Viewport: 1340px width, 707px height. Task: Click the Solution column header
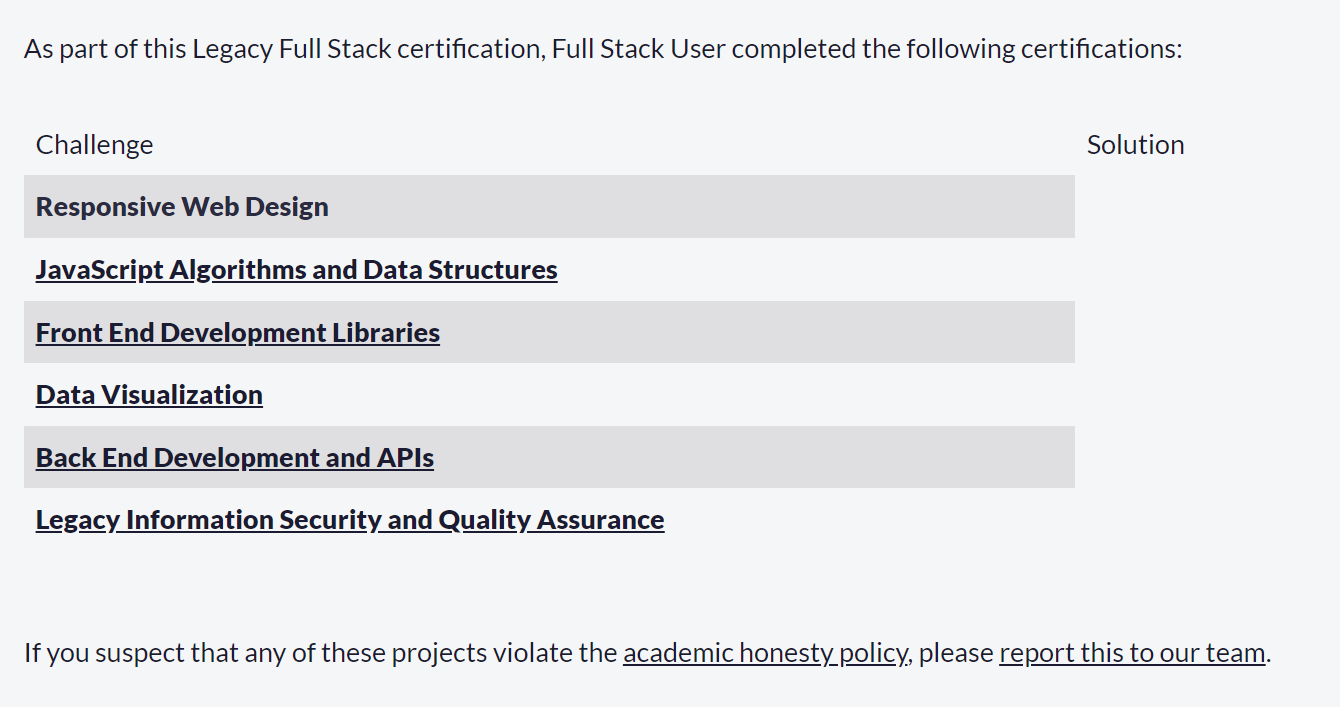pos(1136,144)
